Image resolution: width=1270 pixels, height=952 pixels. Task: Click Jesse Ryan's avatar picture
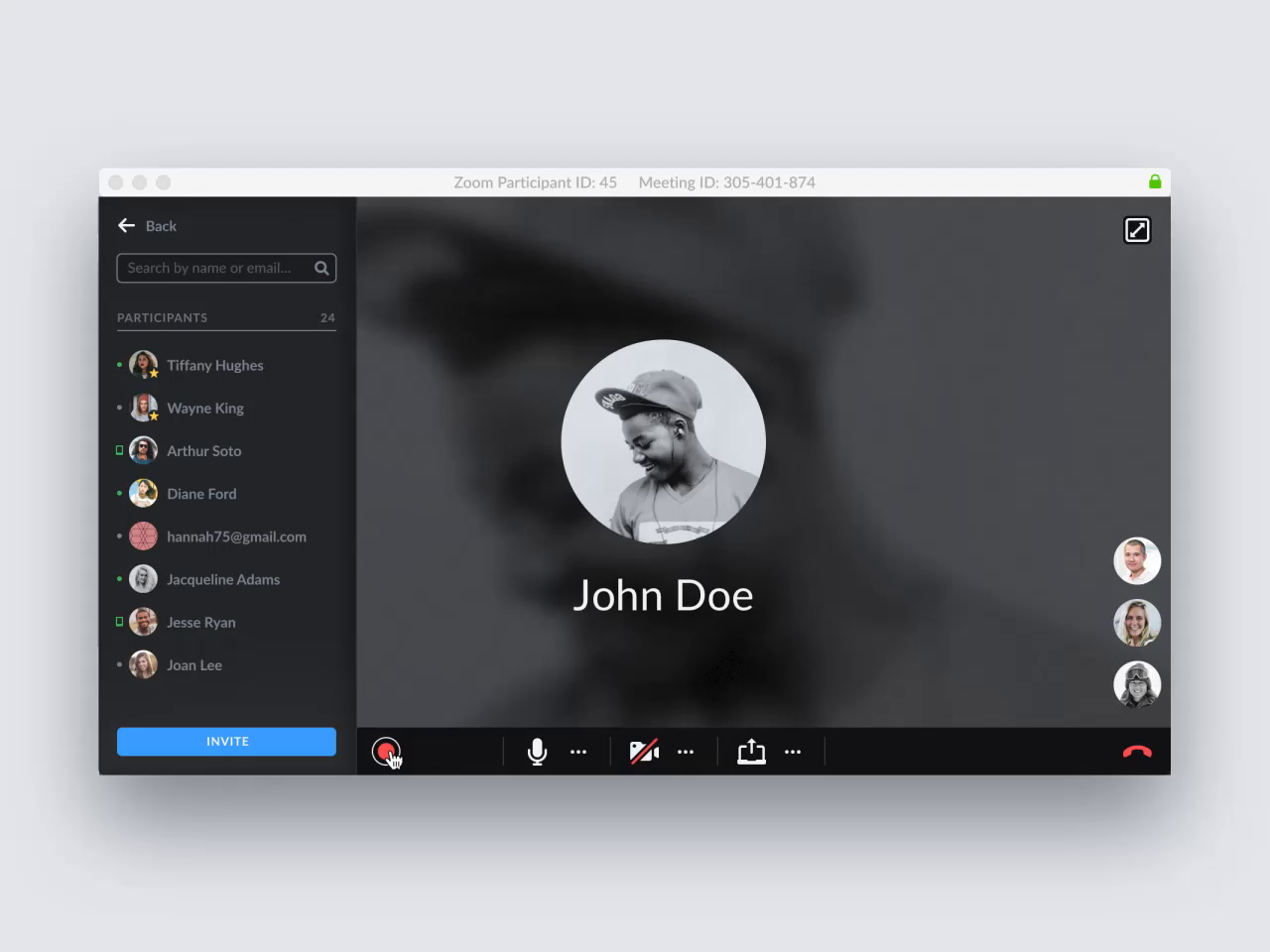(143, 622)
